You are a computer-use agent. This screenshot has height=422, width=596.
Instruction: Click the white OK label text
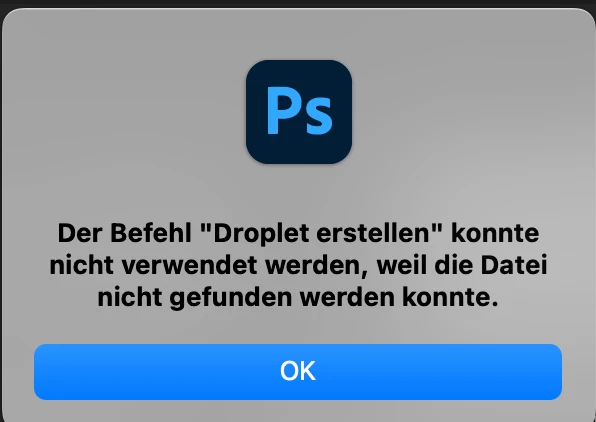[x=298, y=371]
